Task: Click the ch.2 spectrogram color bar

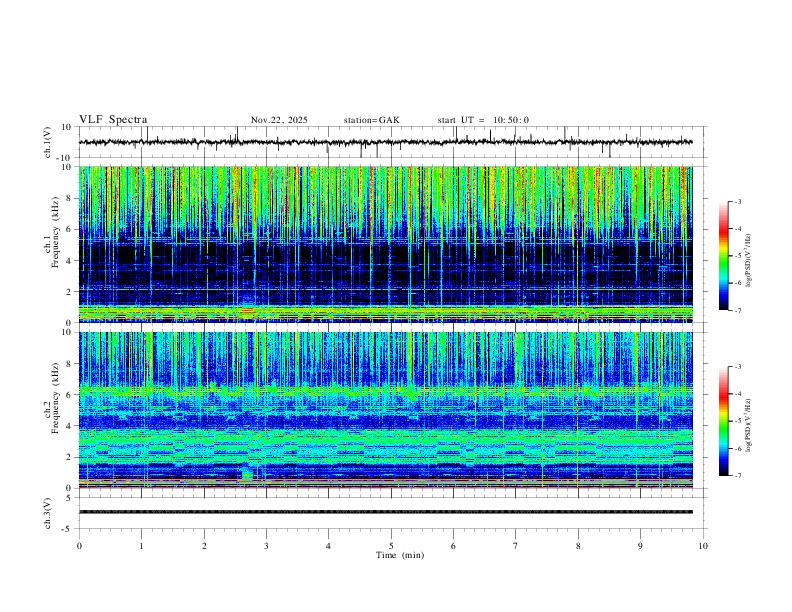Action: pyautogui.click(x=723, y=421)
